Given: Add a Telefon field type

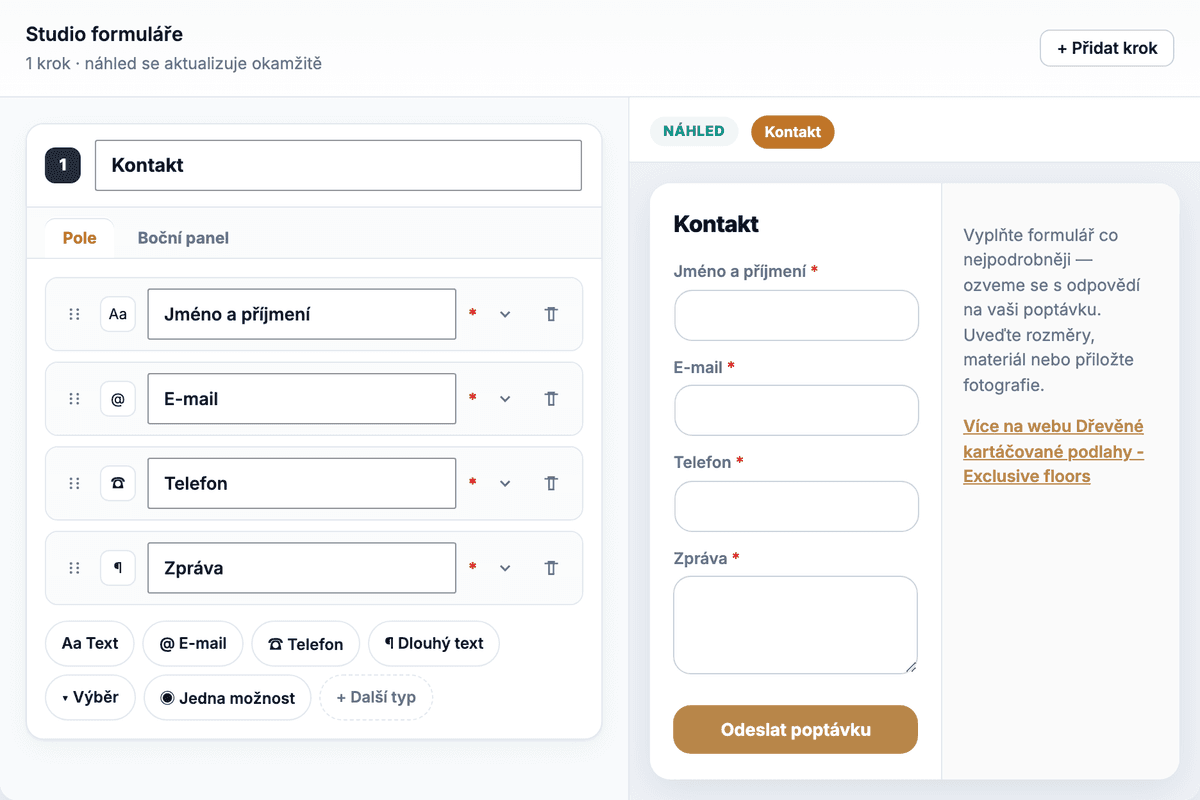Looking at the screenshot, I should point(306,644).
